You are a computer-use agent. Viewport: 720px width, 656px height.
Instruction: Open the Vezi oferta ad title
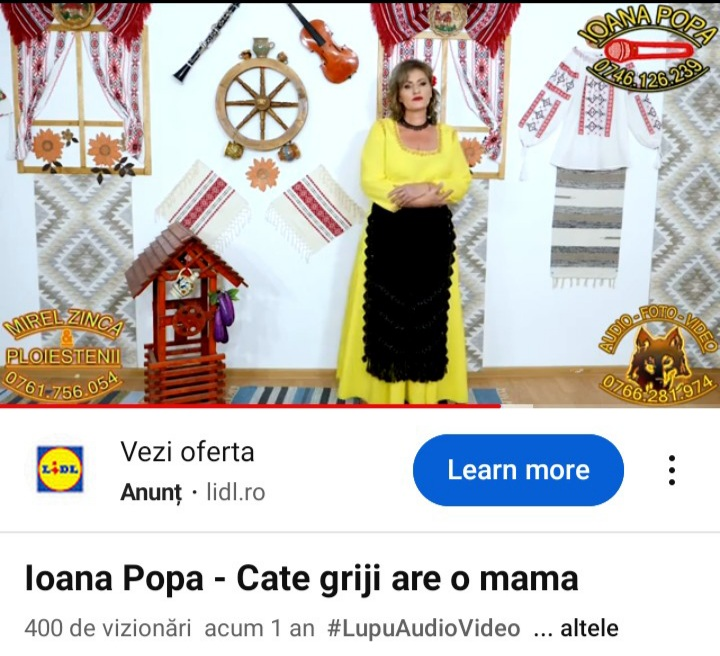pos(187,452)
